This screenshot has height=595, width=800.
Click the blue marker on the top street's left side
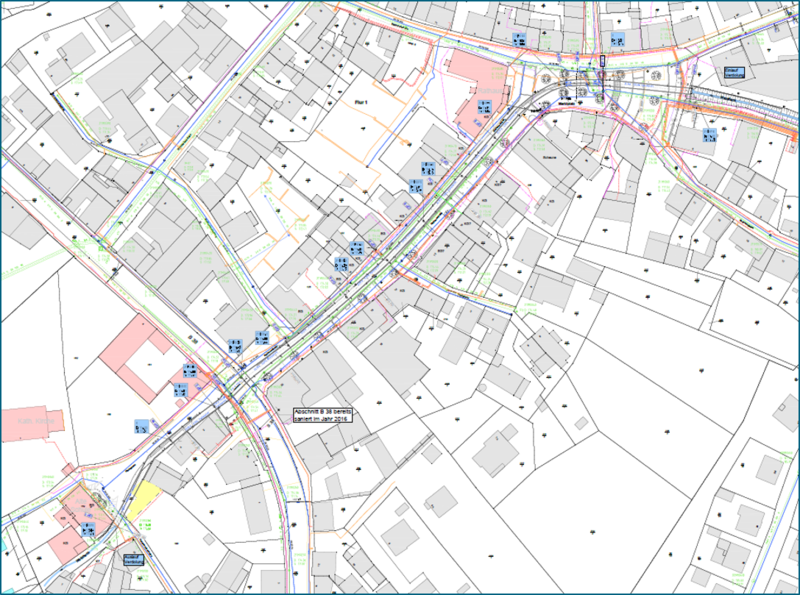click(519, 39)
